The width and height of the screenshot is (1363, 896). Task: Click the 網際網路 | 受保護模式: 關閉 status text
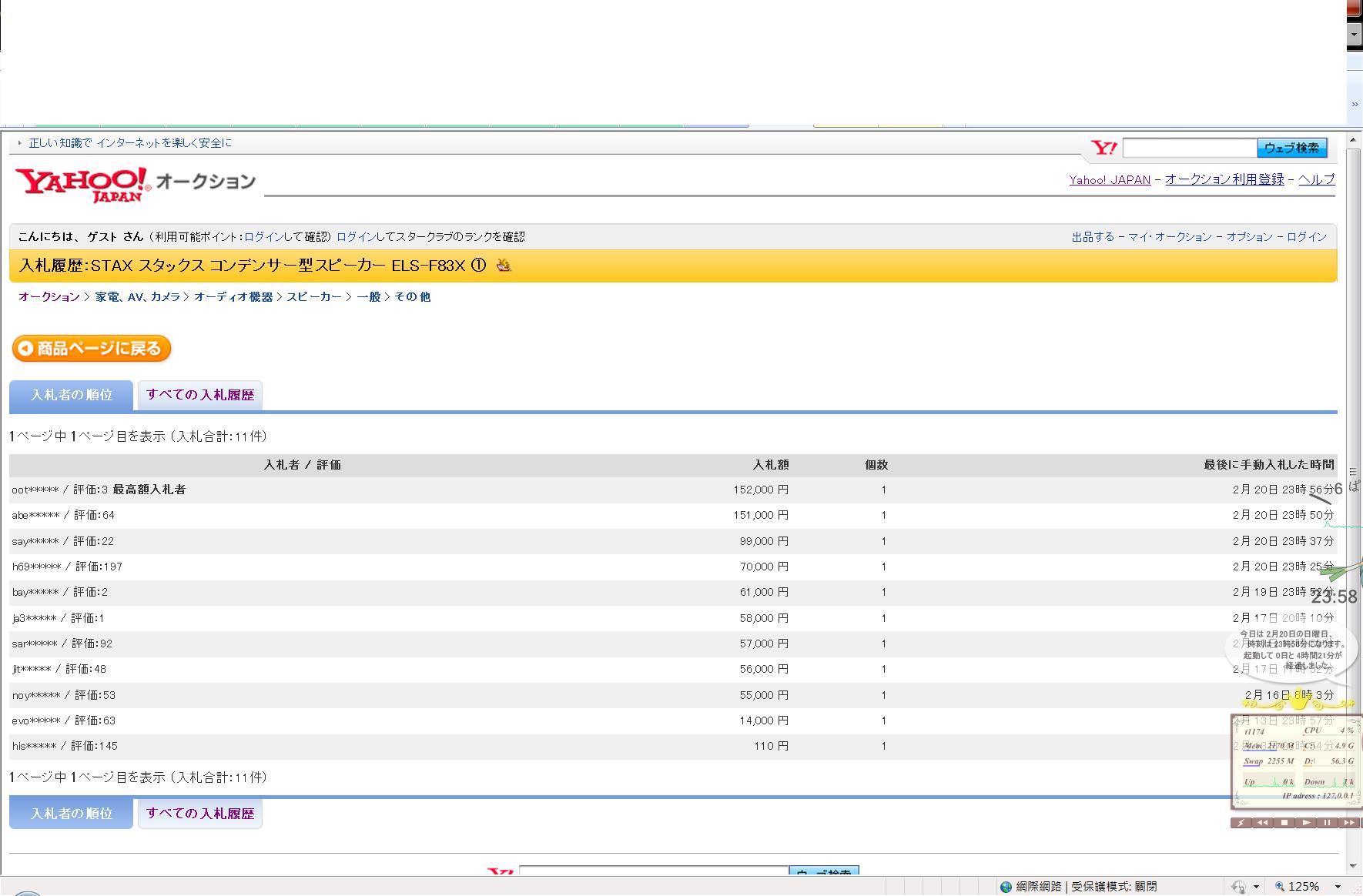coord(1087,887)
